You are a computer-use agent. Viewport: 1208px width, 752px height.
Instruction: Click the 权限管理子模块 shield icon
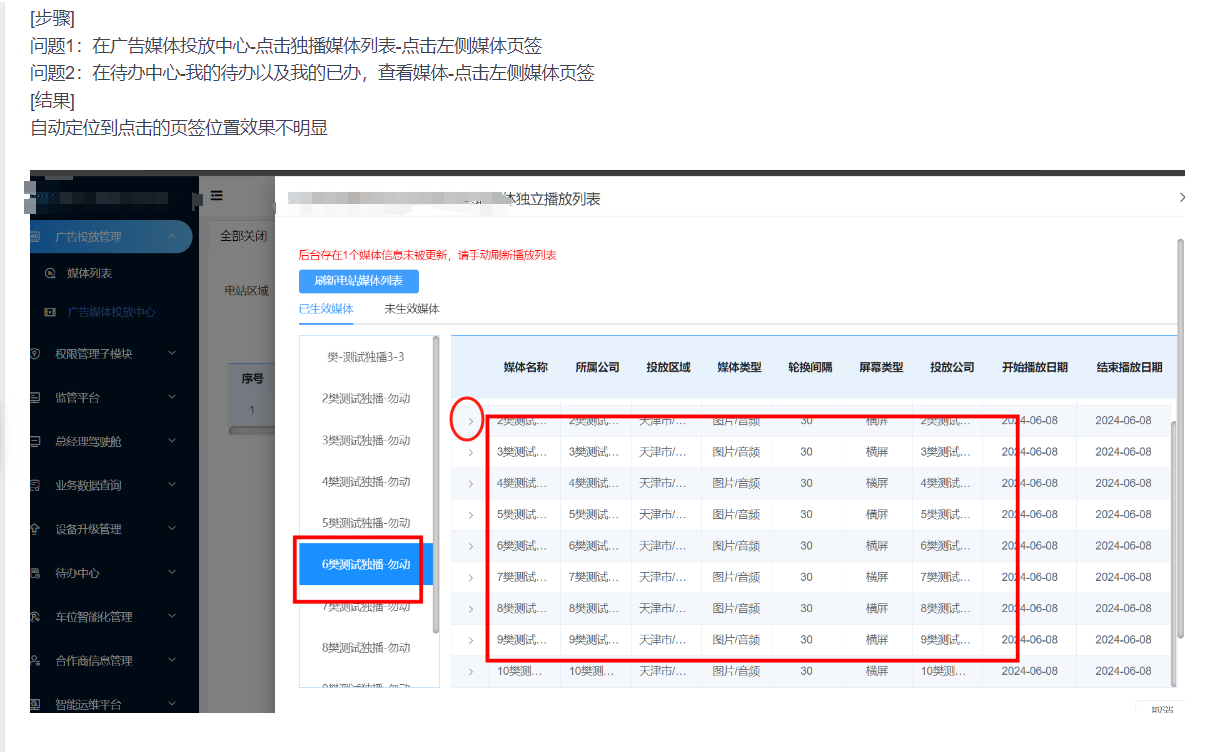pyautogui.click(x=35, y=353)
